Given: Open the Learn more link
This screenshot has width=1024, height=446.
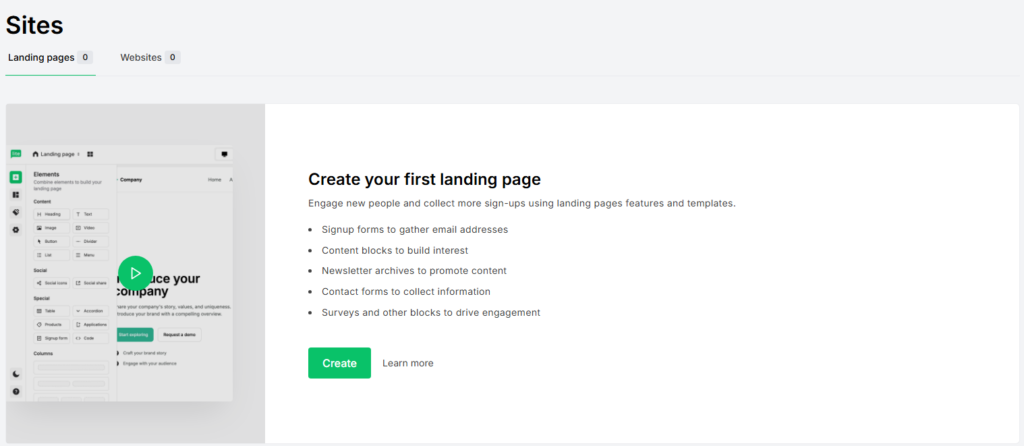Looking at the screenshot, I should tap(408, 363).
